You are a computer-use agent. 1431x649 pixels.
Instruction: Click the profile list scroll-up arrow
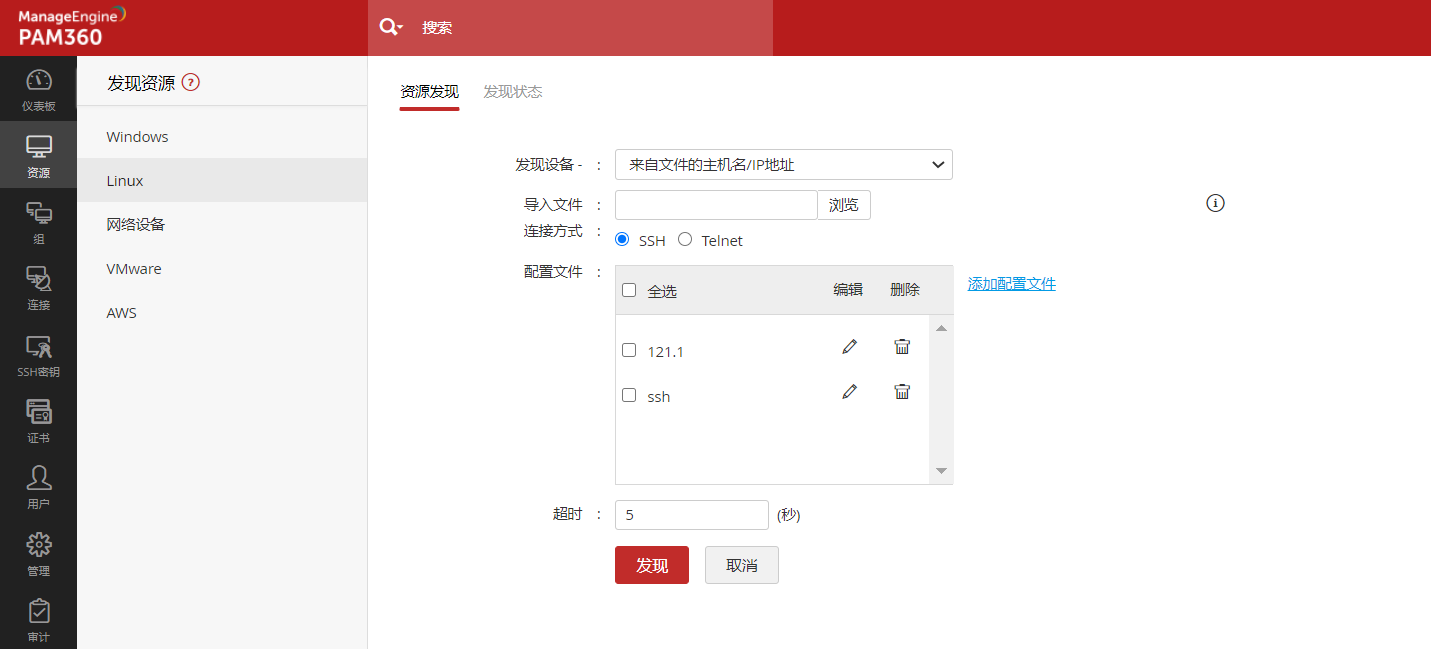941,328
